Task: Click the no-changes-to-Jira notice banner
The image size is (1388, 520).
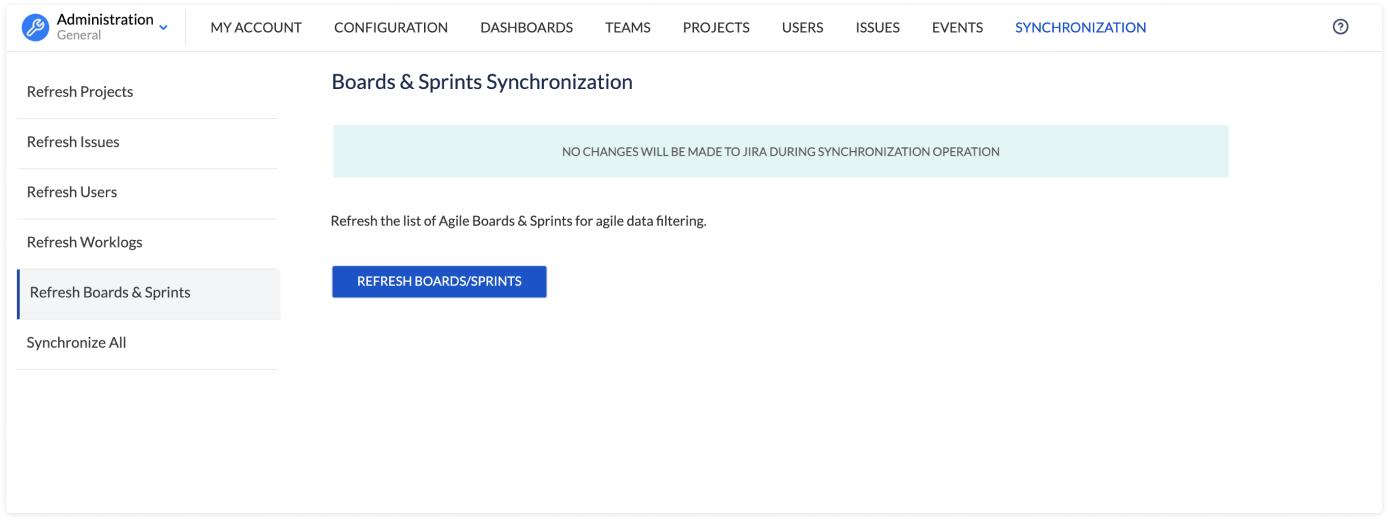Action: tap(780, 152)
